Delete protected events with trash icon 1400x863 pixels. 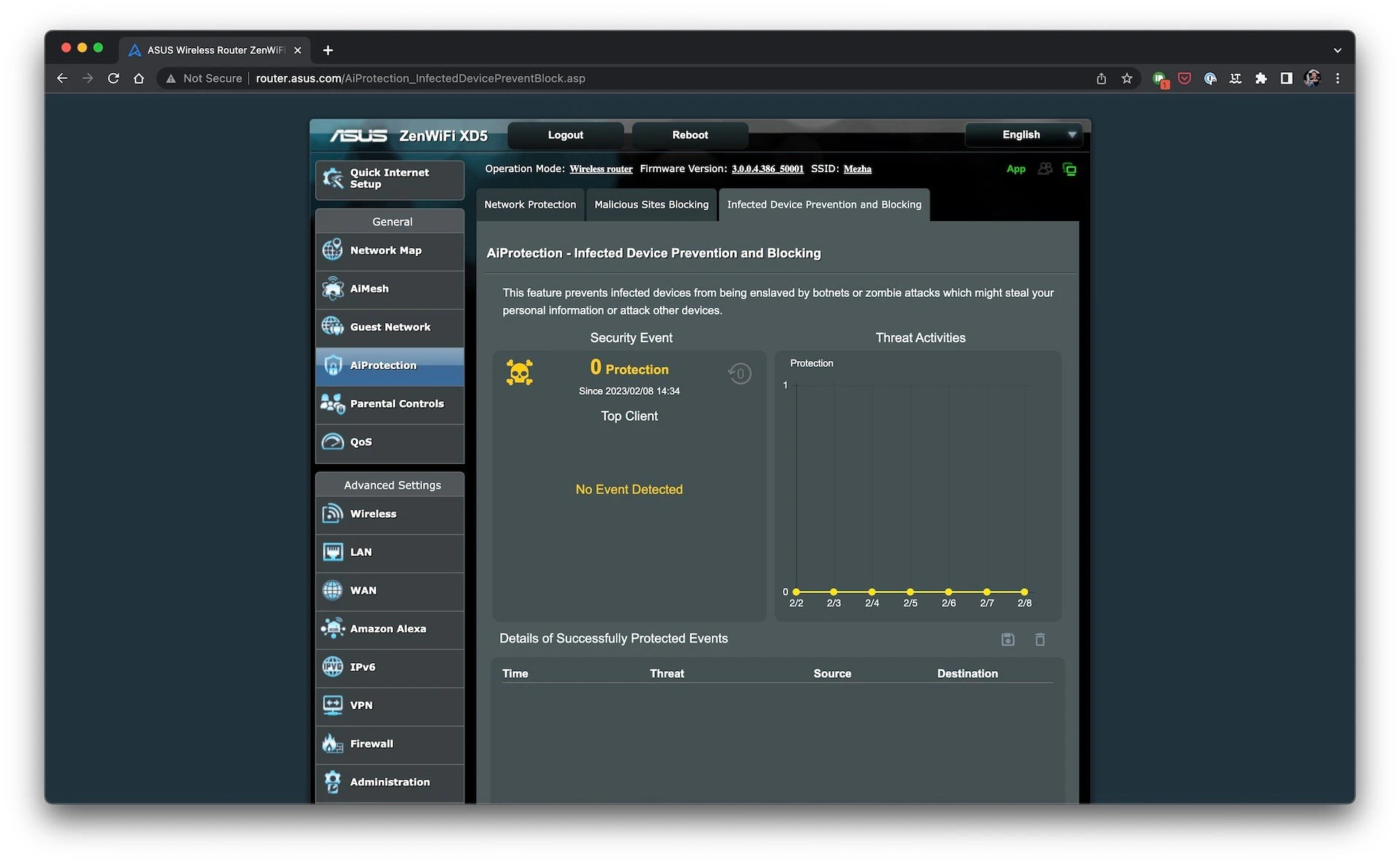(x=1041, y=640)
